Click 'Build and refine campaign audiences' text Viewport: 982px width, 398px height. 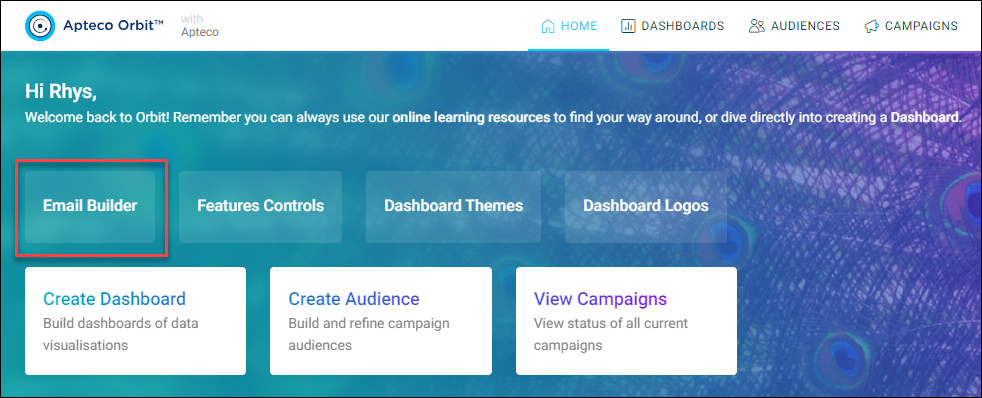[x=369, y=334]
